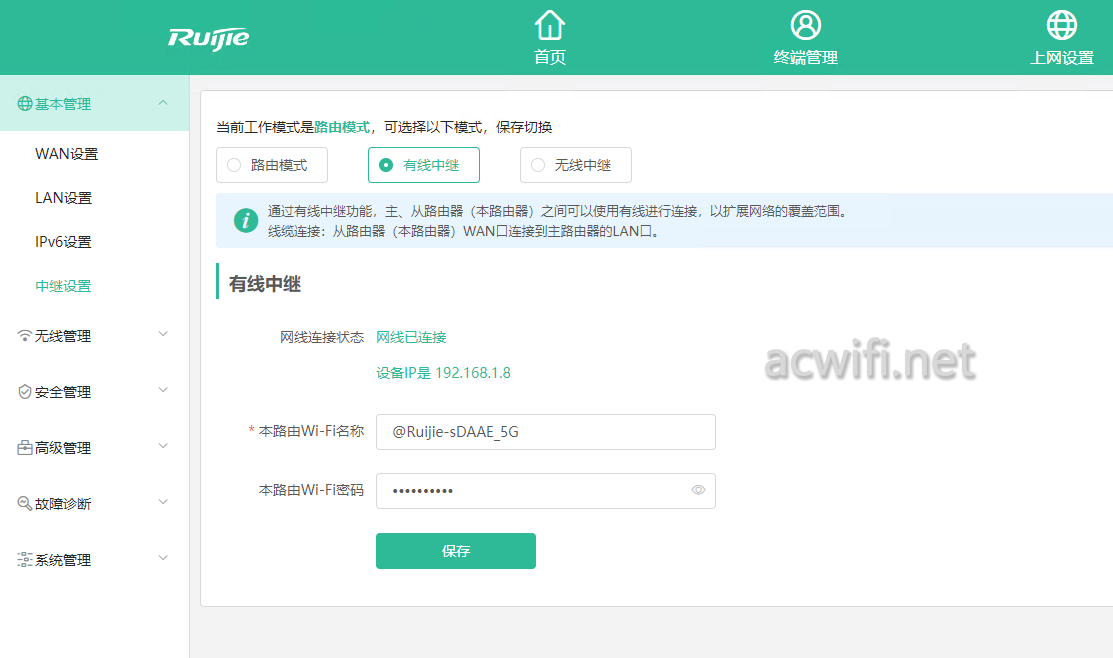Select the 有线中继 radio option
1113x658 pixels.
tap(424, 165)
